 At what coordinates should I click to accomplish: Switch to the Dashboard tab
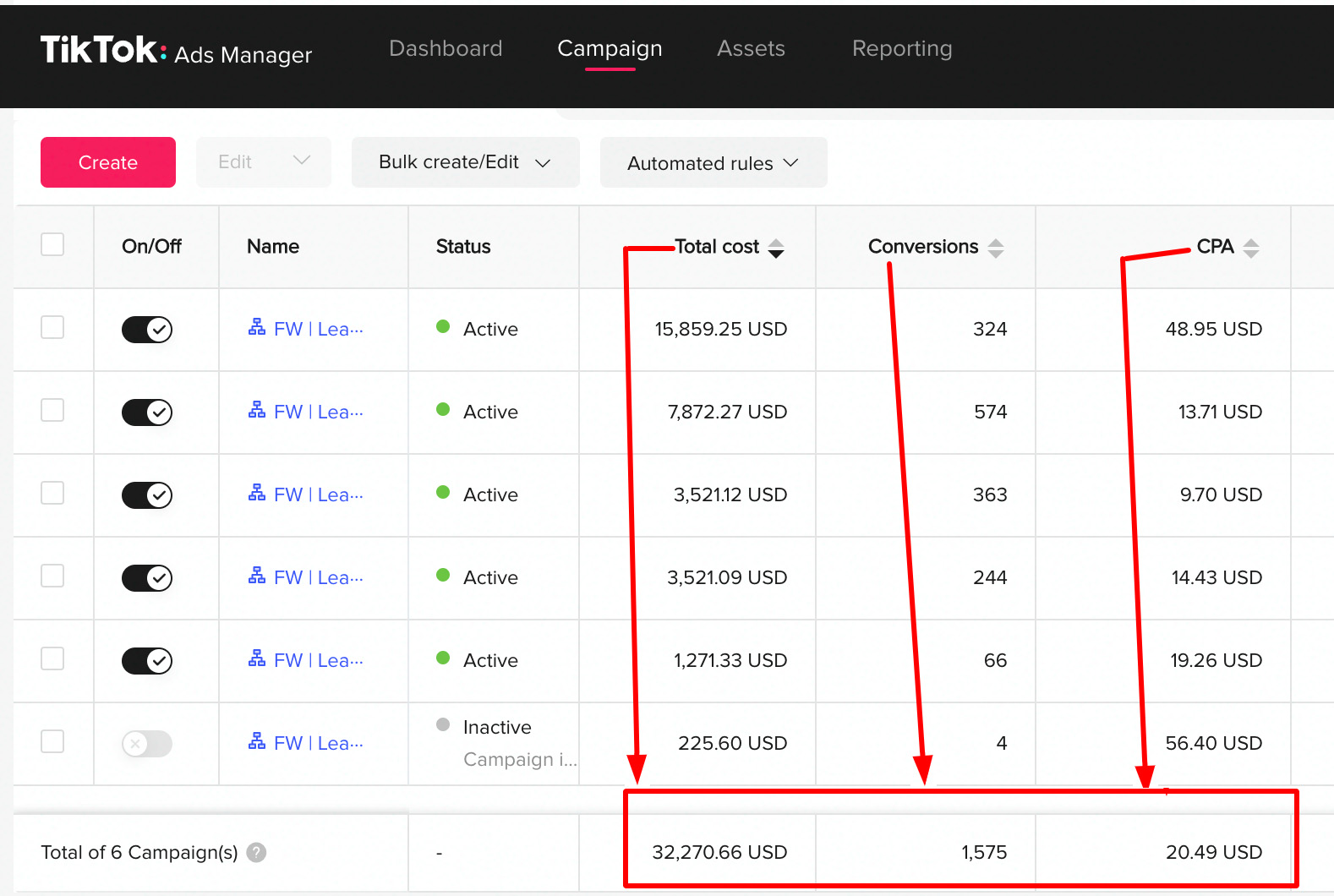tap(446, 49)
